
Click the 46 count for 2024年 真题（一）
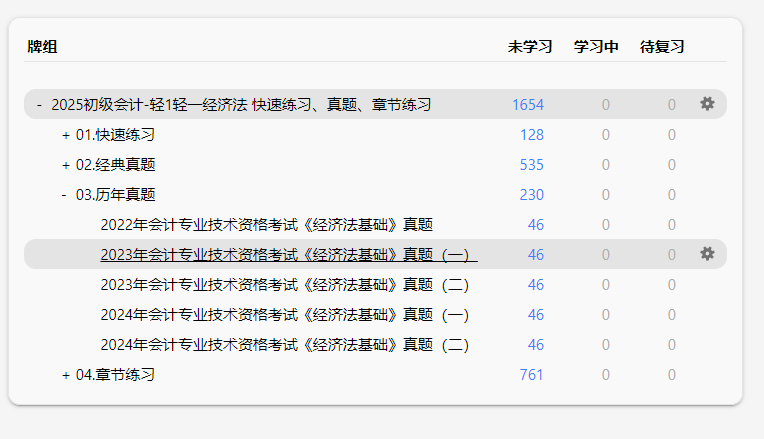pos(536,315)
